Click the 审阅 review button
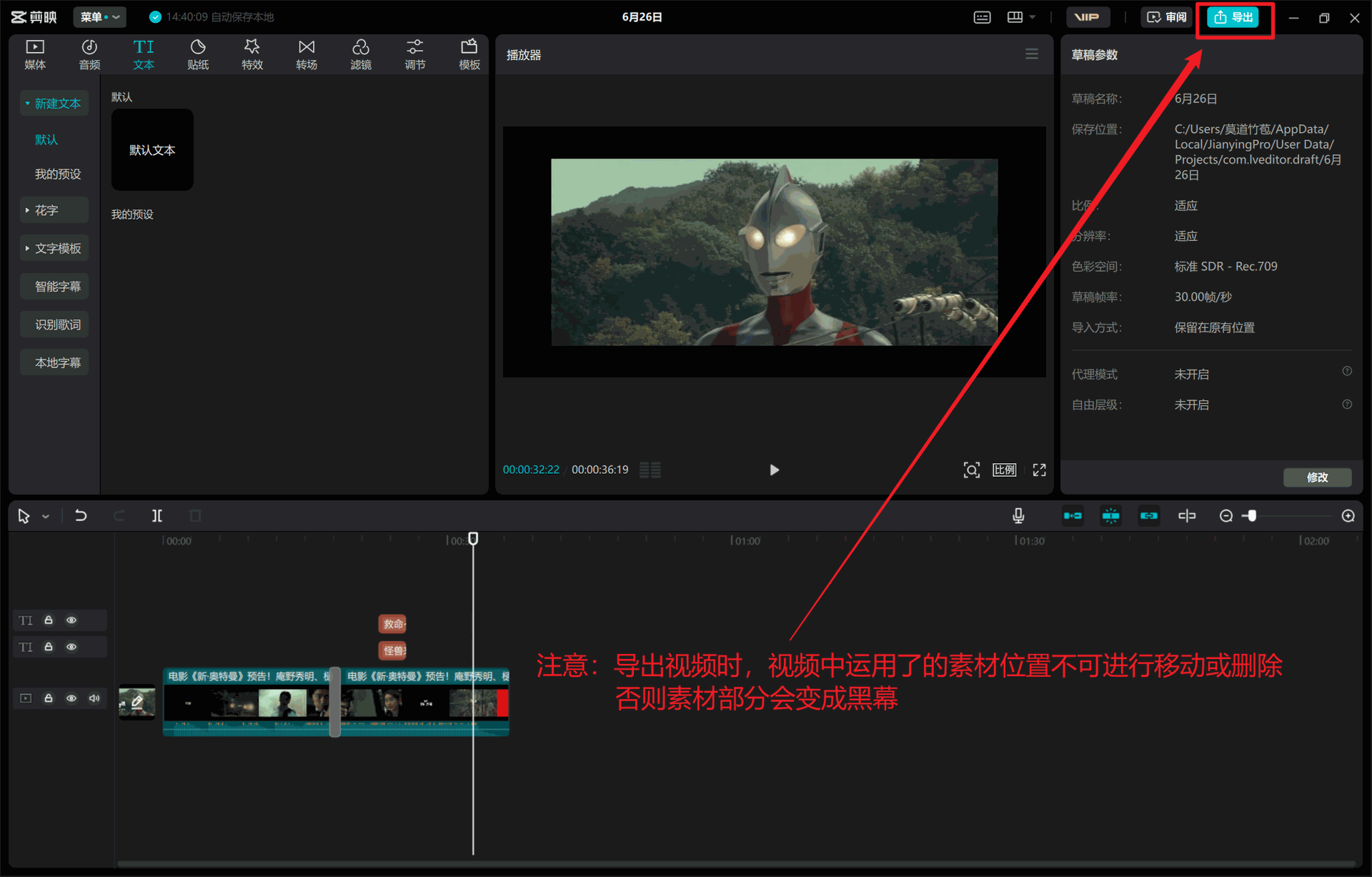Image resolution: width=1372 pixels, height=877 pixels. 1166,17
